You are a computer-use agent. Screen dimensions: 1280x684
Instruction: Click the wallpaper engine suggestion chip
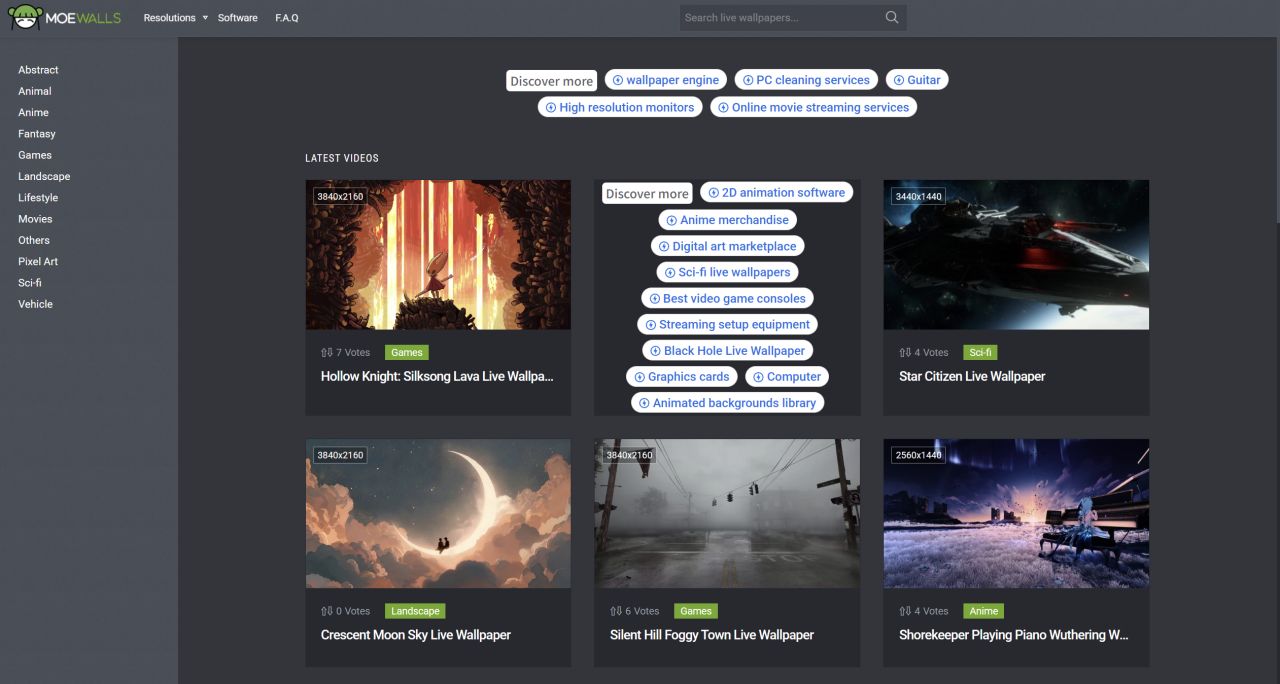click(x=666, y=80)
